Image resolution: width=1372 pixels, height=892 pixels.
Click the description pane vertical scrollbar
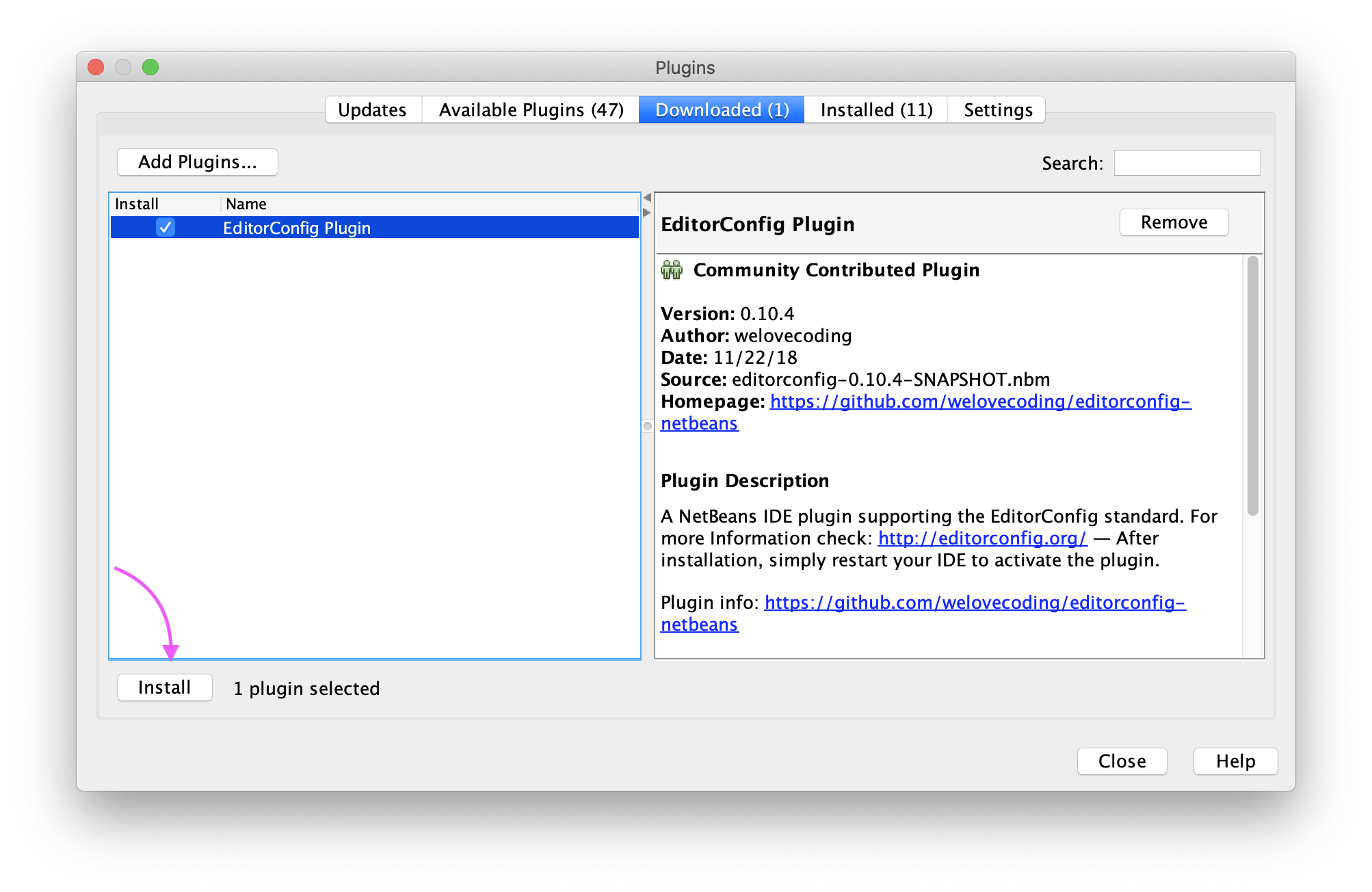tap(1253, 386)
